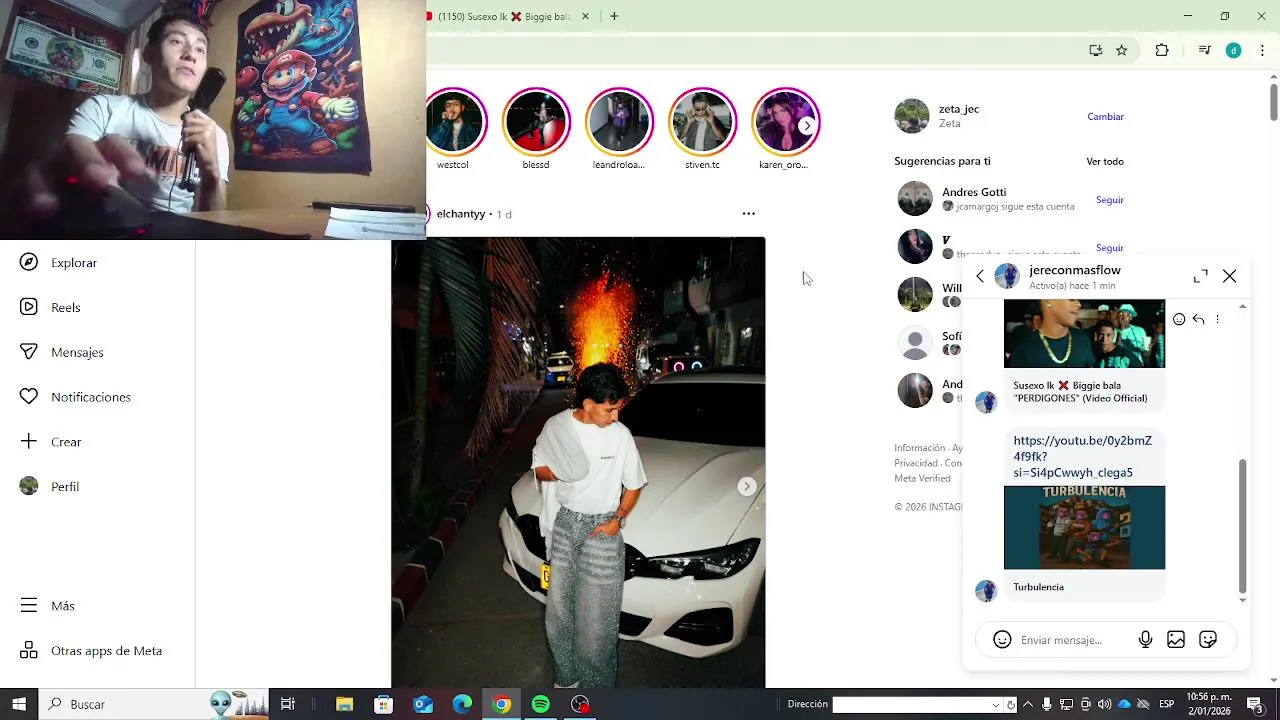1280x720 pixels.
Task: Open Notificaciones heart icon
Action: click(x=29, y=397)
